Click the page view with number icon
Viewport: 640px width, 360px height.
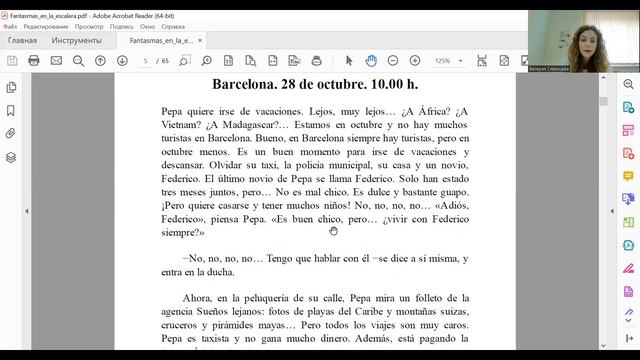229,61
